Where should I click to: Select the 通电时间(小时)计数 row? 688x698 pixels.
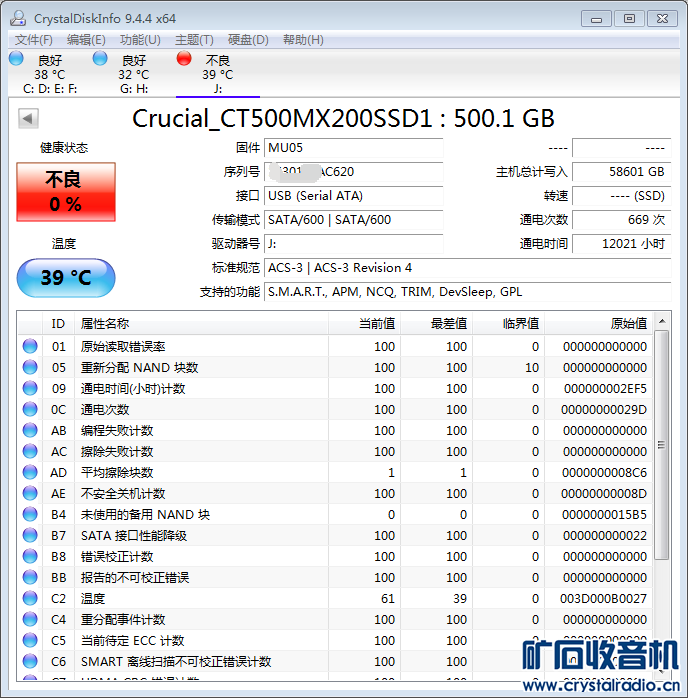(x=335, y=388)
